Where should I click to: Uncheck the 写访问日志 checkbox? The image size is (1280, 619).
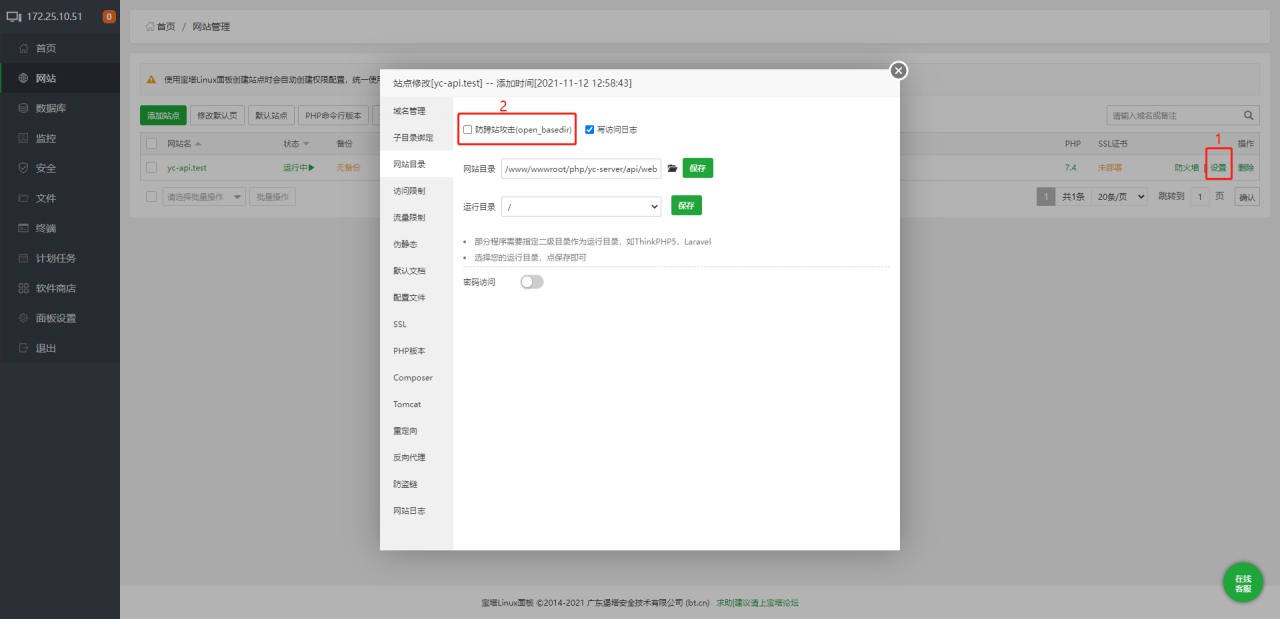point(590,130)
